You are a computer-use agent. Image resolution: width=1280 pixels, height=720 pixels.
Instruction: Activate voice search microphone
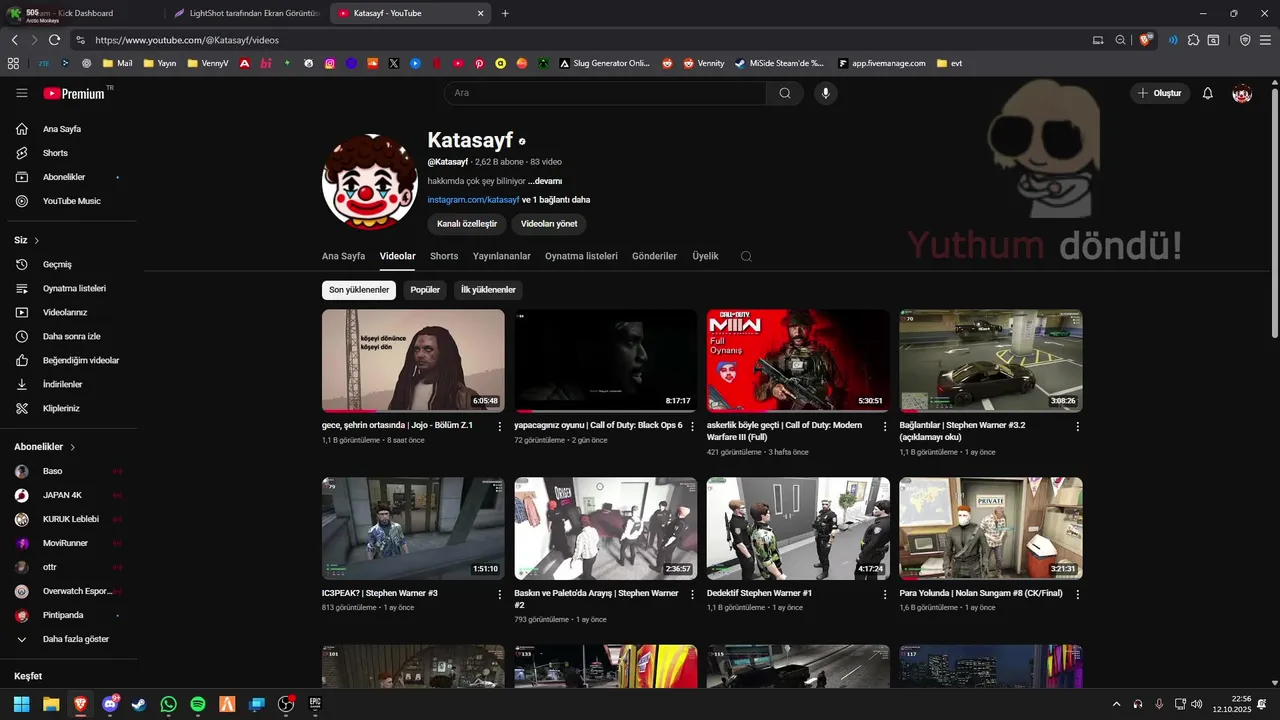825,93
